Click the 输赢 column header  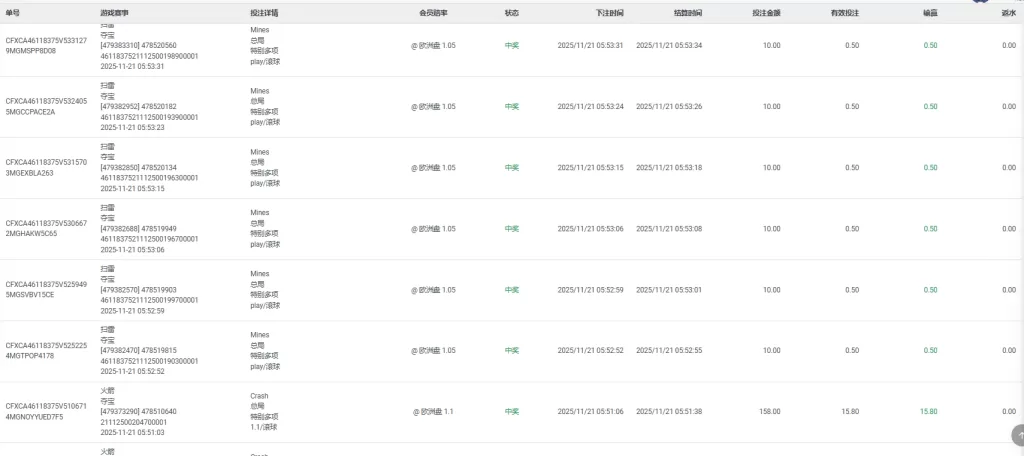click(930, 13)
